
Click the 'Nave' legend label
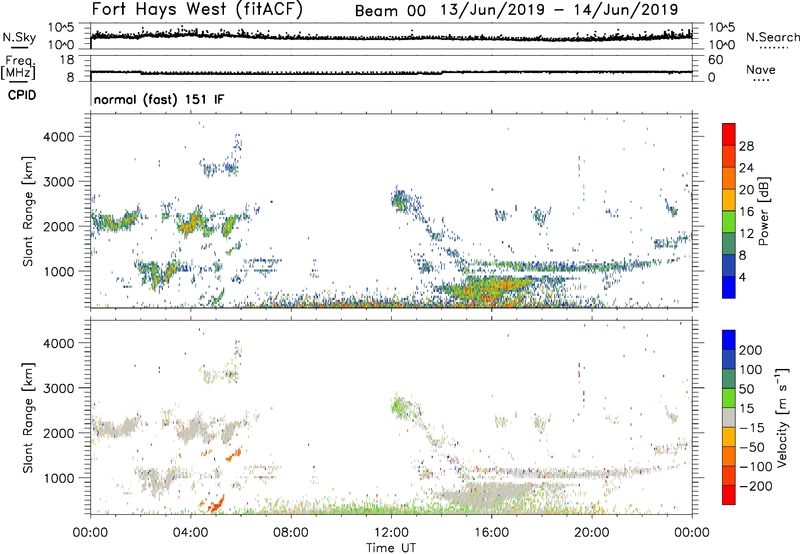pyautogui.click(x=761, y=70)
